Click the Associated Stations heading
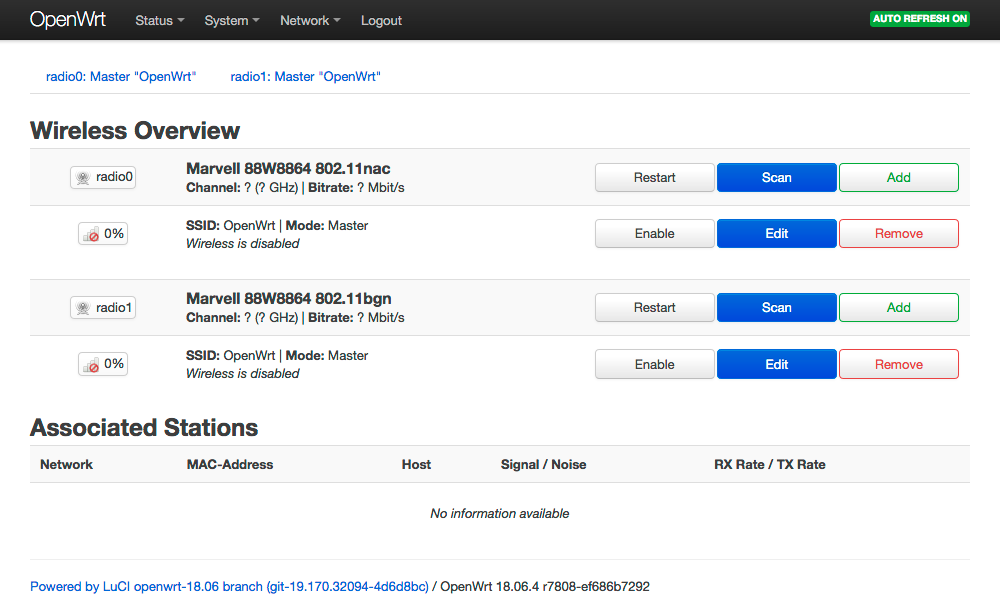 pyautogui.click(x=144, y=428)
